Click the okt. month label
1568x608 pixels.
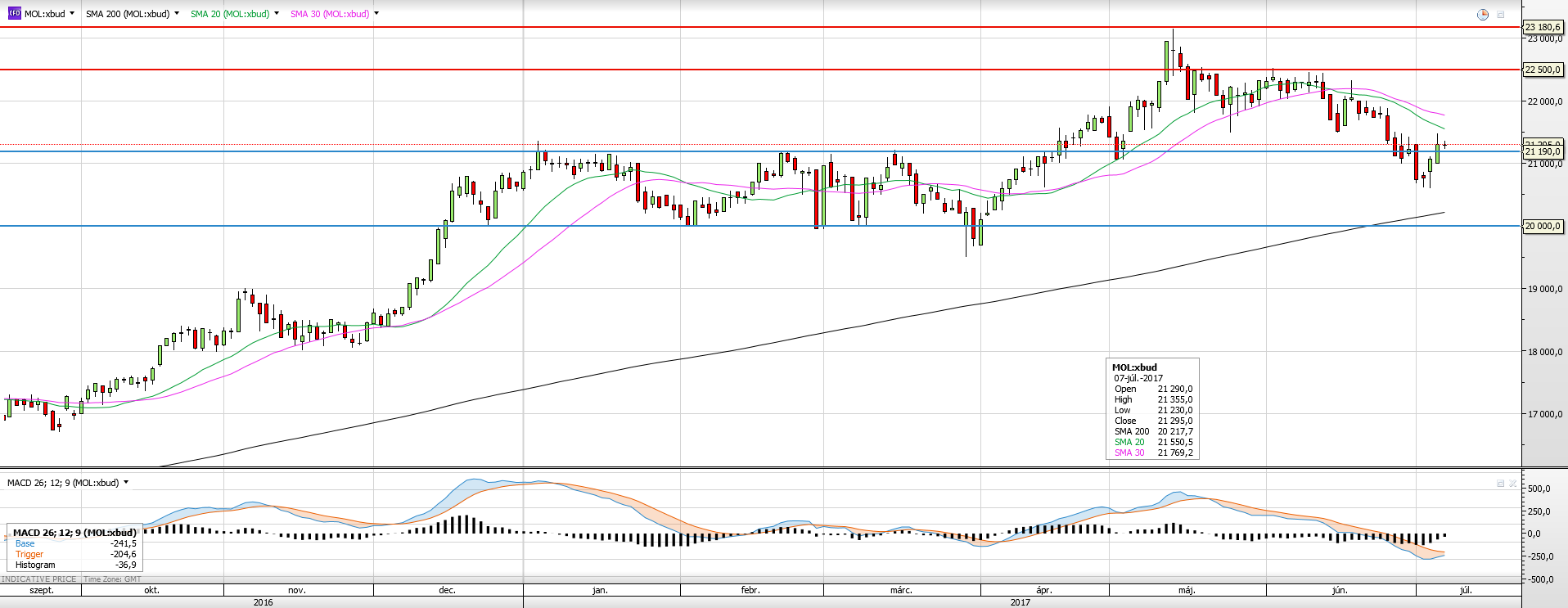tap(151, 590)
